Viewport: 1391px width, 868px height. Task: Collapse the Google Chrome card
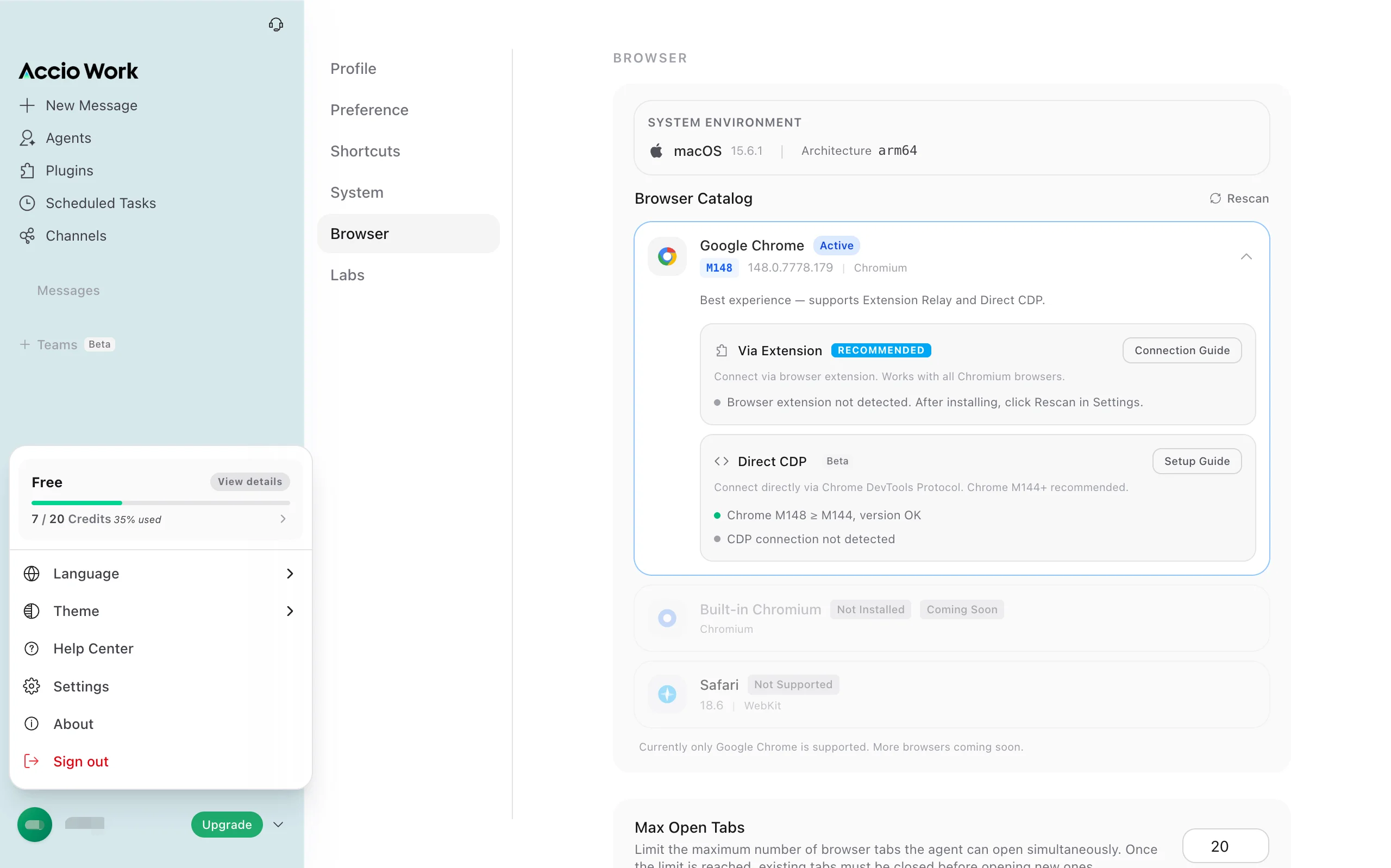[x=1246, y=256]
